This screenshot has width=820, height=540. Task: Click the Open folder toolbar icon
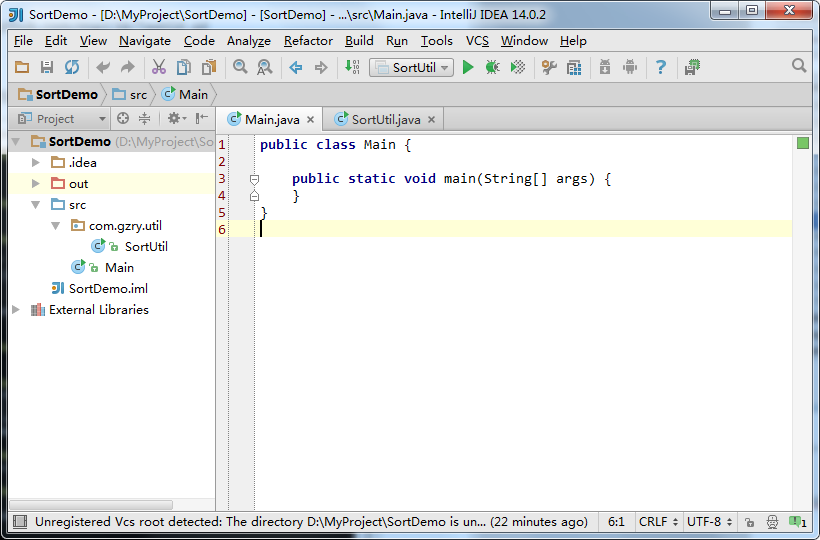coord(22,67)
